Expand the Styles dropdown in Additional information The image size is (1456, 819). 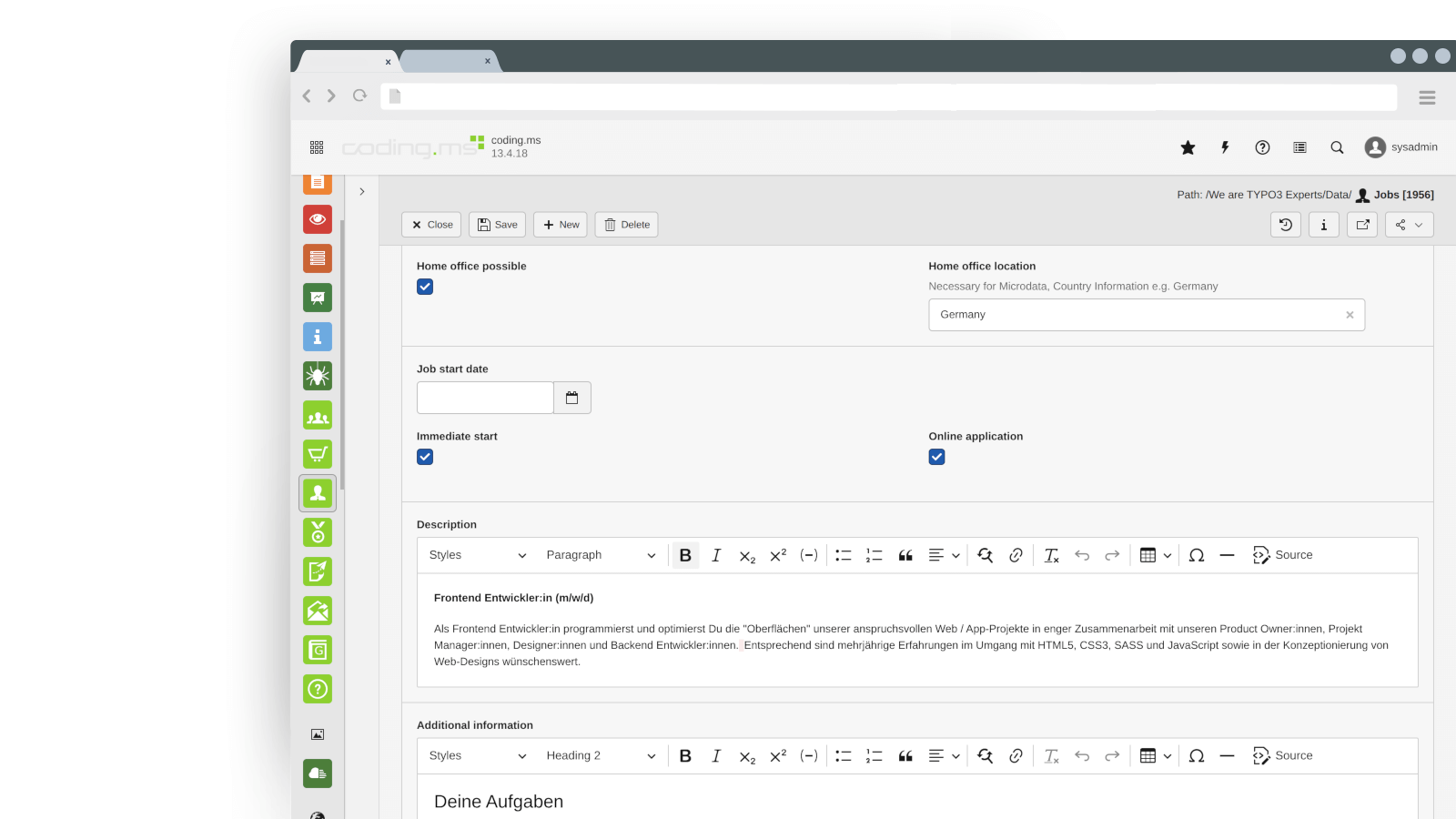[x=478, y=756]
